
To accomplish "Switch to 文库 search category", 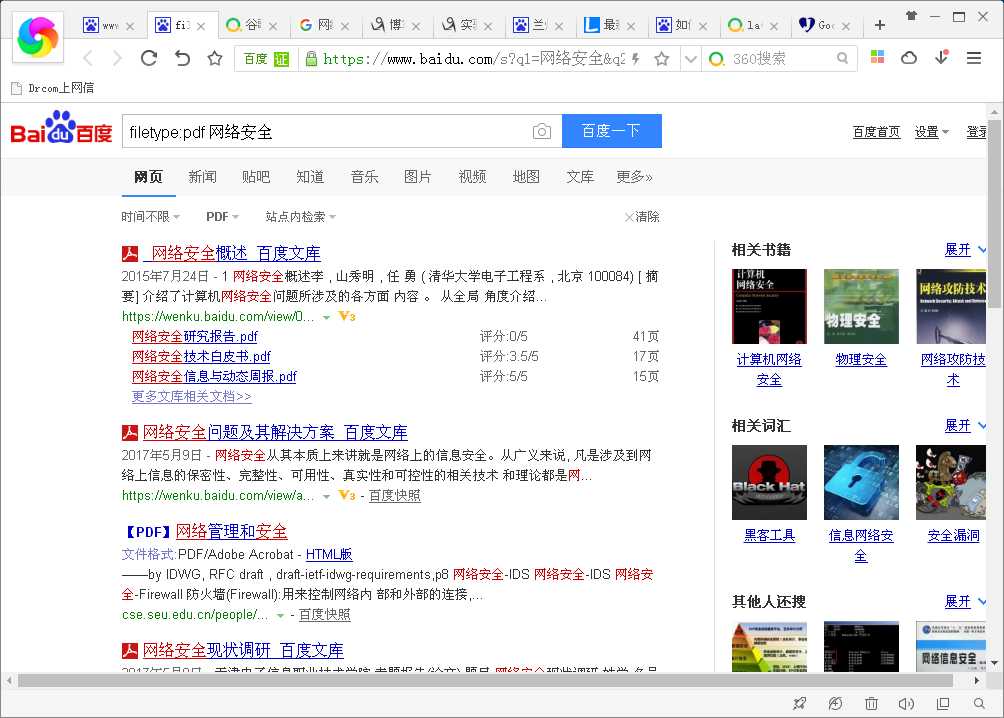I will pos(580,177).
